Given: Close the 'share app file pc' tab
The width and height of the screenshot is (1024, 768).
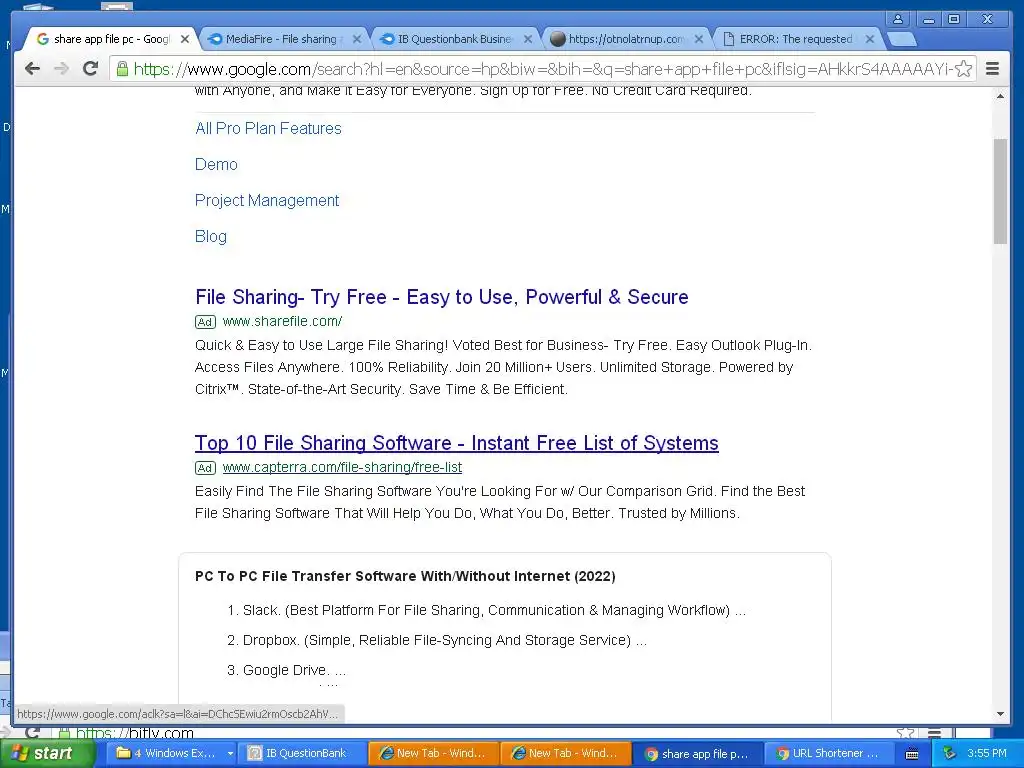Looking at the screenshot, I should point(185,39).
